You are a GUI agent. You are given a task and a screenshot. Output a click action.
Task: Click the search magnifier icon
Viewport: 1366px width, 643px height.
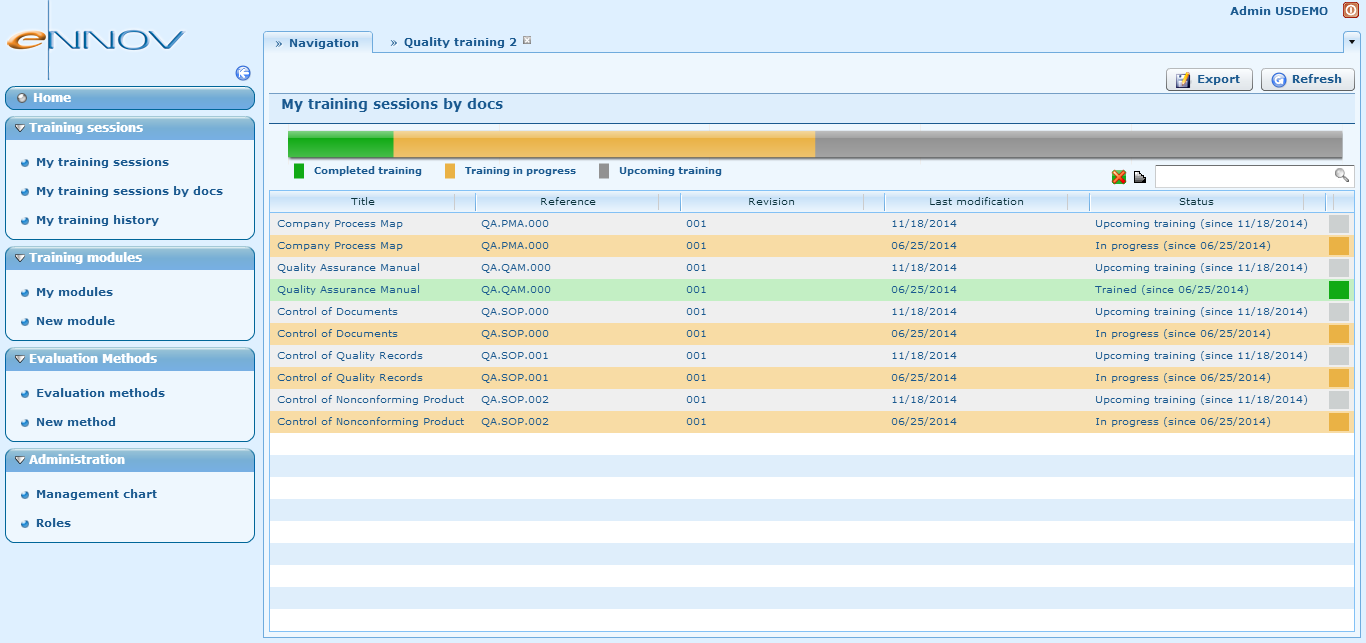1342,175
